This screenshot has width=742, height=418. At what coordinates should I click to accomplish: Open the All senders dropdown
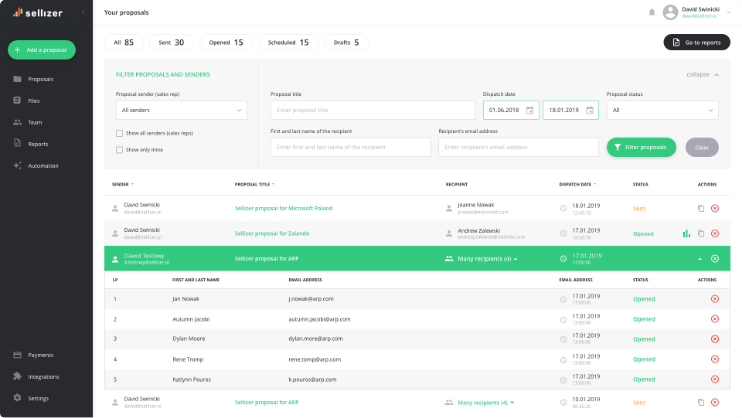[181, 110]
